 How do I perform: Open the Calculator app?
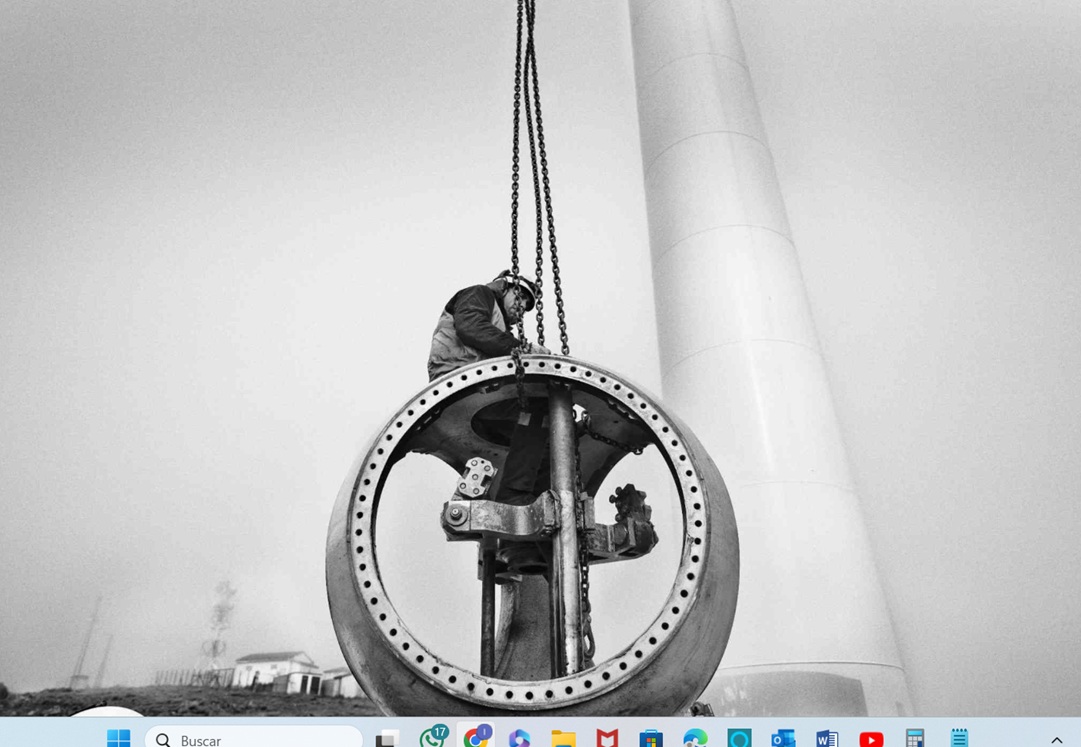tap(915, 739)
